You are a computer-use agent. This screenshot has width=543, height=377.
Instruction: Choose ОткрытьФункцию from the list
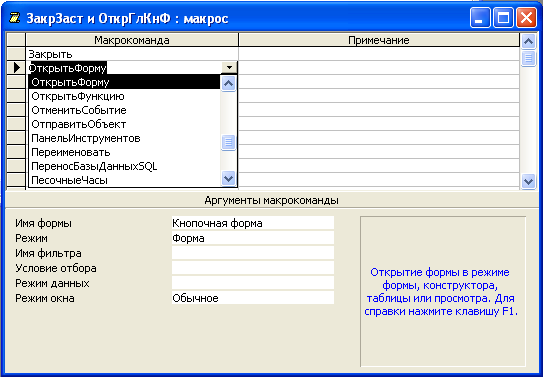tap(124, 96)
